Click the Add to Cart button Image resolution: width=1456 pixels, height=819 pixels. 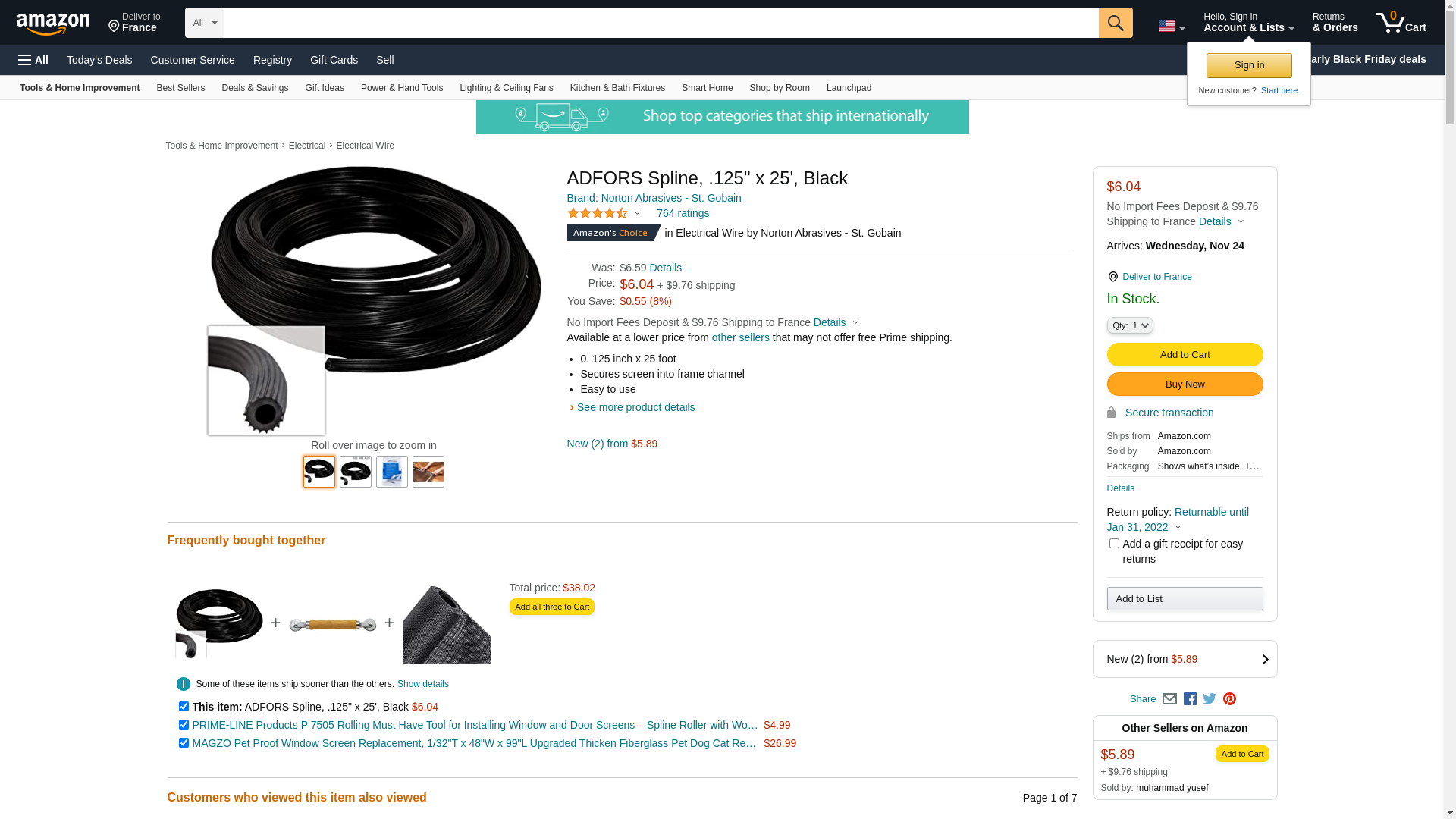click(x=1185, y=355)
